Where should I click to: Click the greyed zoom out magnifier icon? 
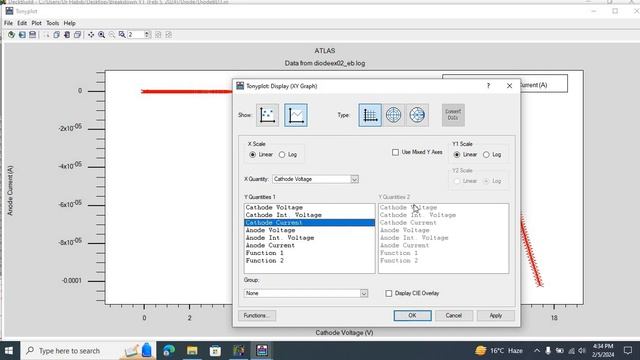pyautogui.click(x=112, y=35)
